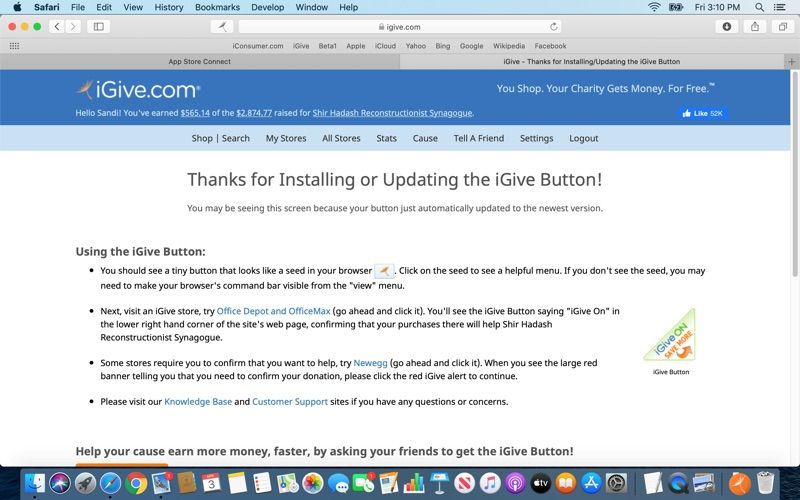Open the iCloud favorite bookmark

[x=385, y=46]
